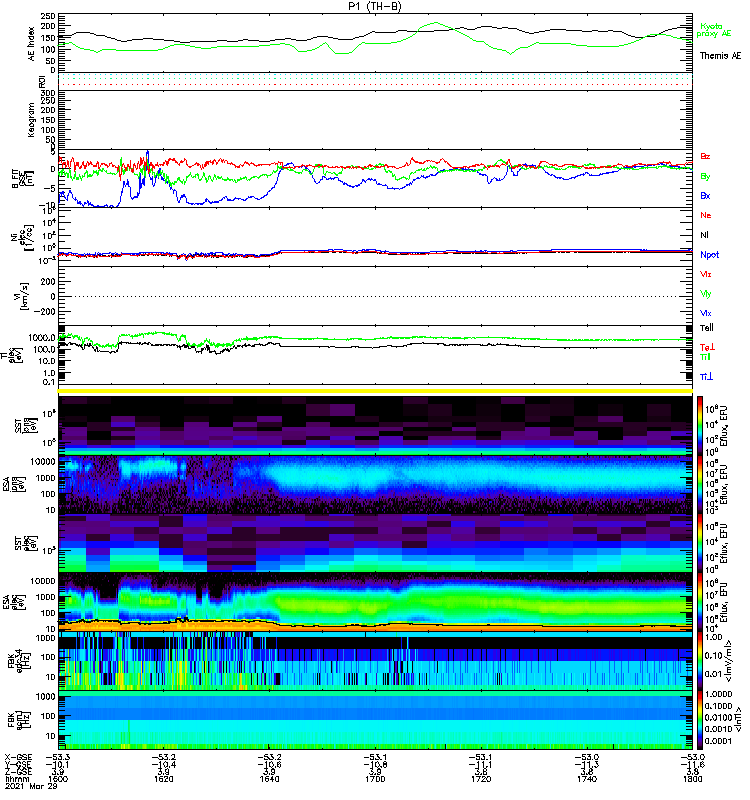Click the Y-GSE value -10.8
The width and height of the screenshot is (750, 800).
(375, 764)
